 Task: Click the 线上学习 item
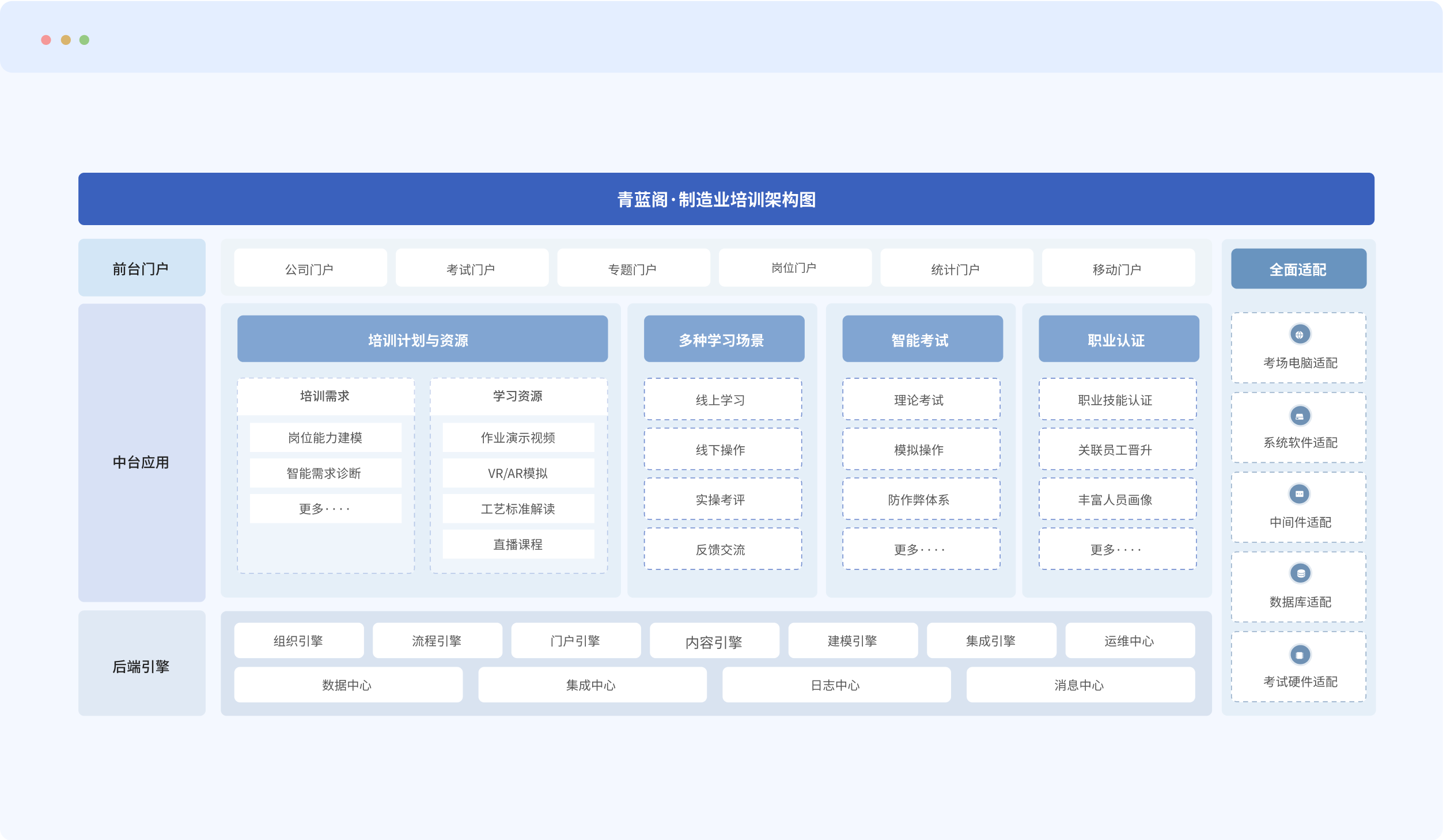pyautogui.click(x=722, y=400)
